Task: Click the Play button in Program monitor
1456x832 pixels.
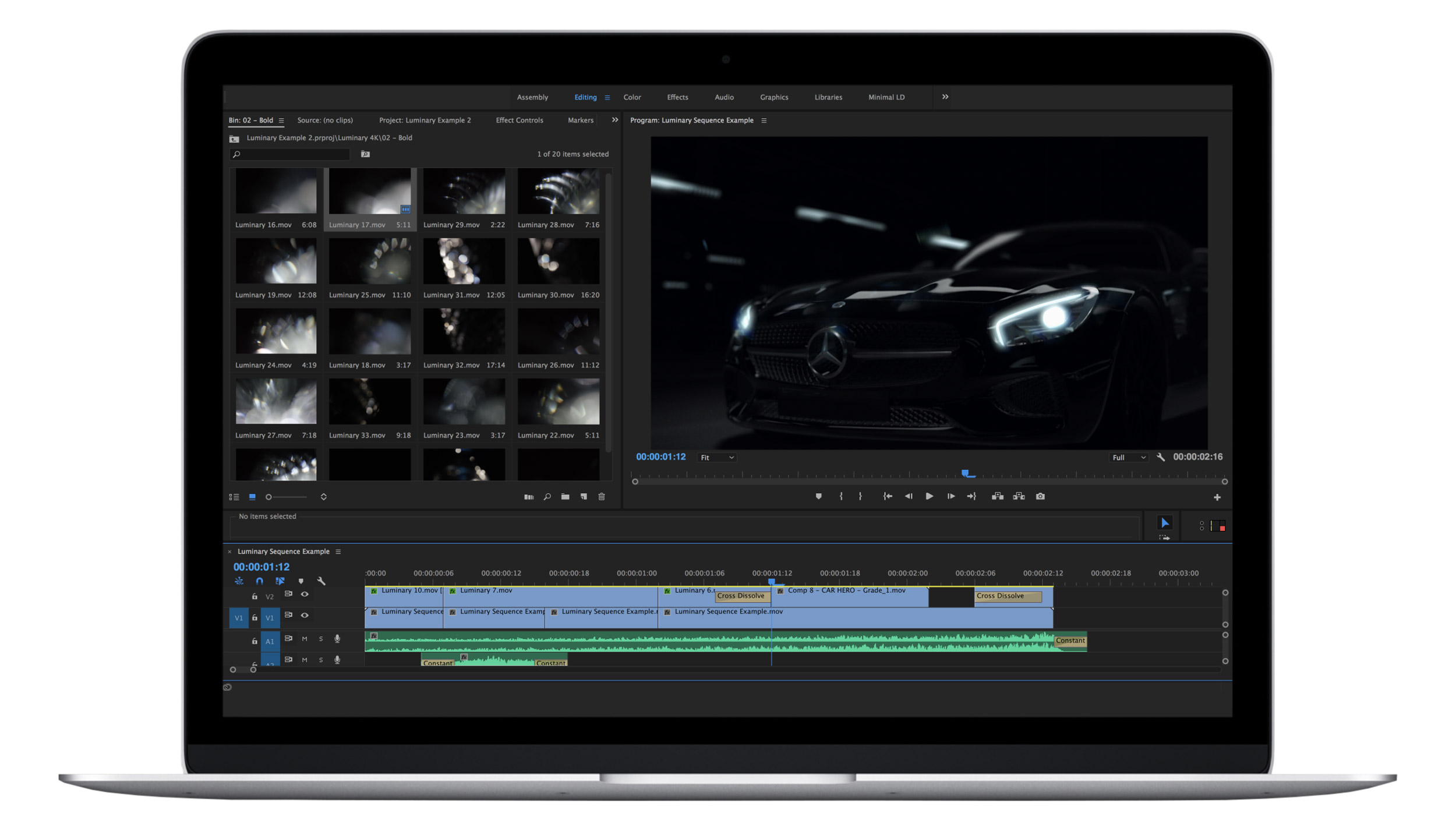Action: (929, 496)
